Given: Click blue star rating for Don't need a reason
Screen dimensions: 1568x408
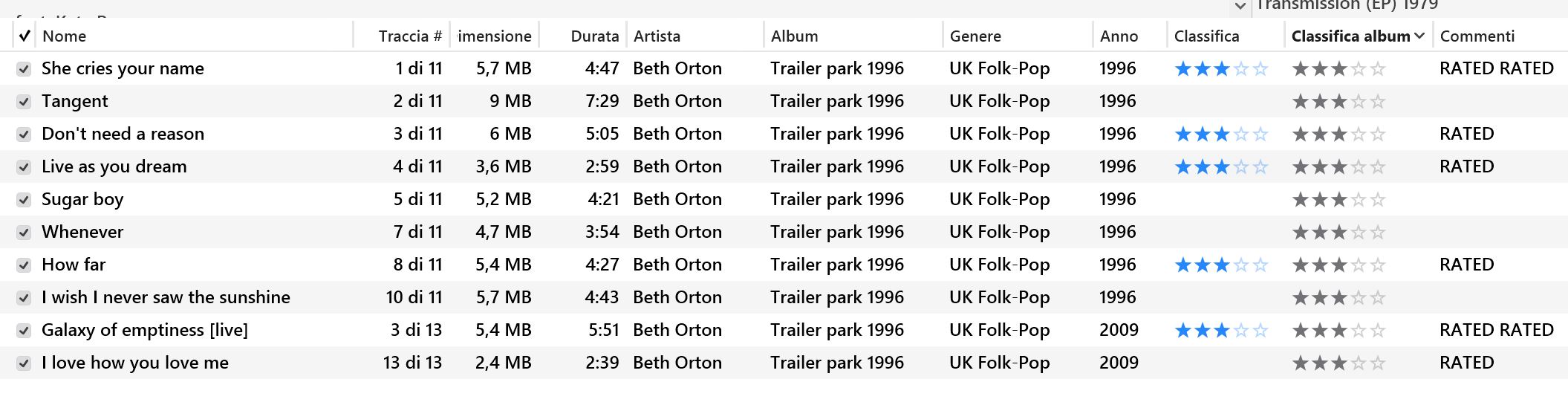Looking at the screenshot, I should tap(1221, 135).
